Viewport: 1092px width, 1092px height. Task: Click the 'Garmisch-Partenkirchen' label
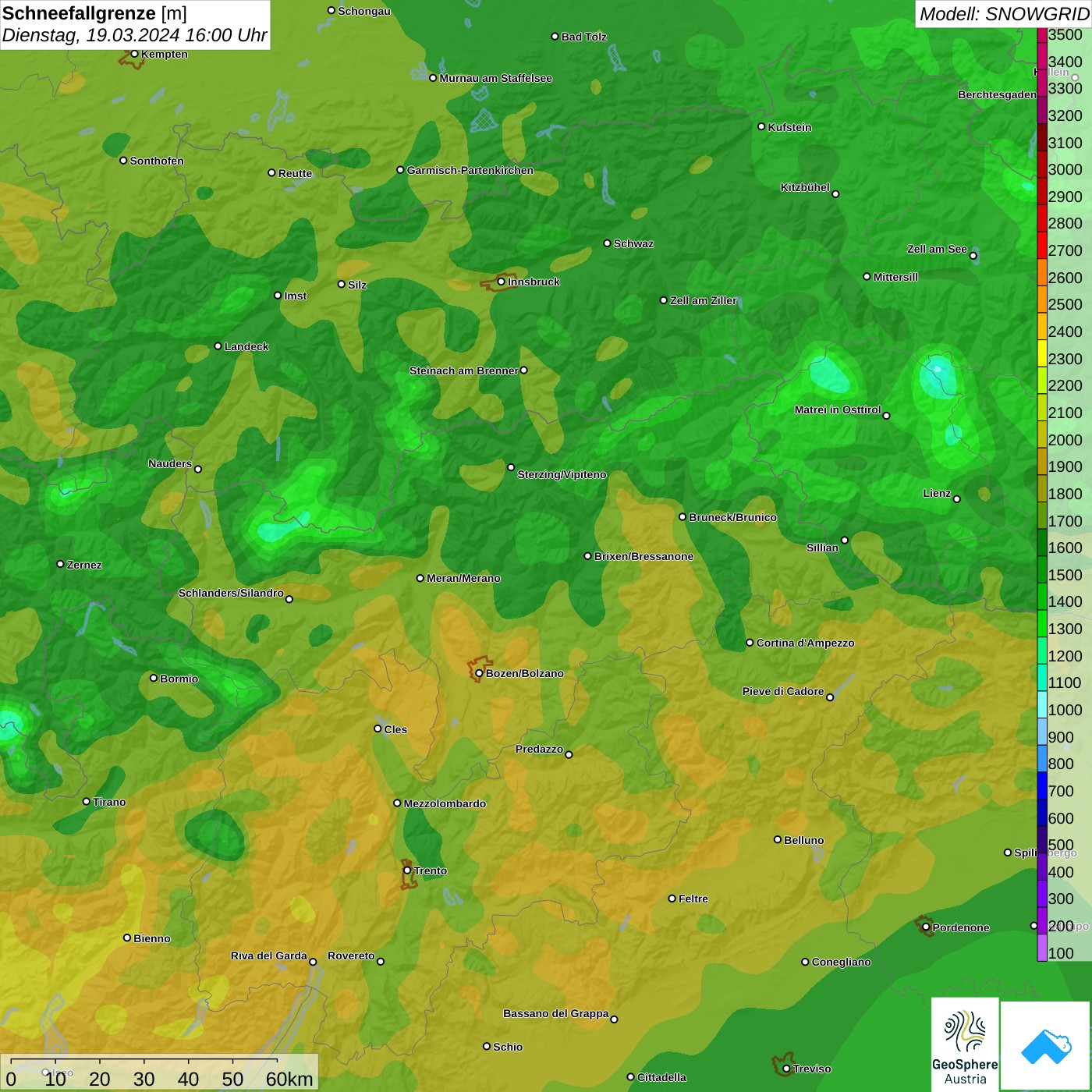pyautogui.click(x=470, y=170)
